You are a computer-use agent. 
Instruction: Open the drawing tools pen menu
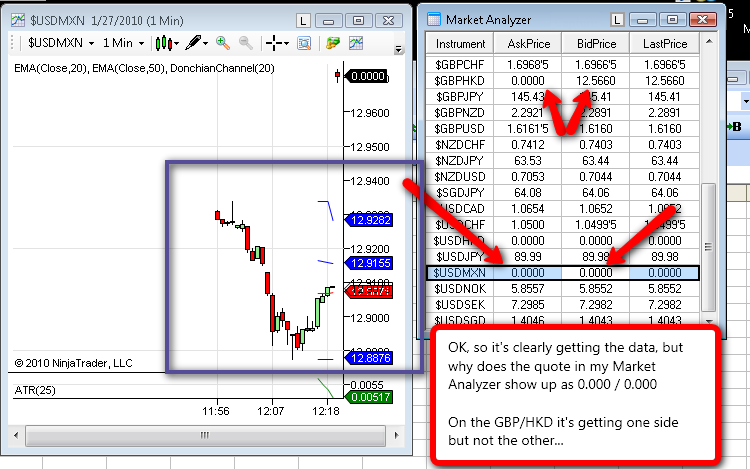(x=196, y=43)
